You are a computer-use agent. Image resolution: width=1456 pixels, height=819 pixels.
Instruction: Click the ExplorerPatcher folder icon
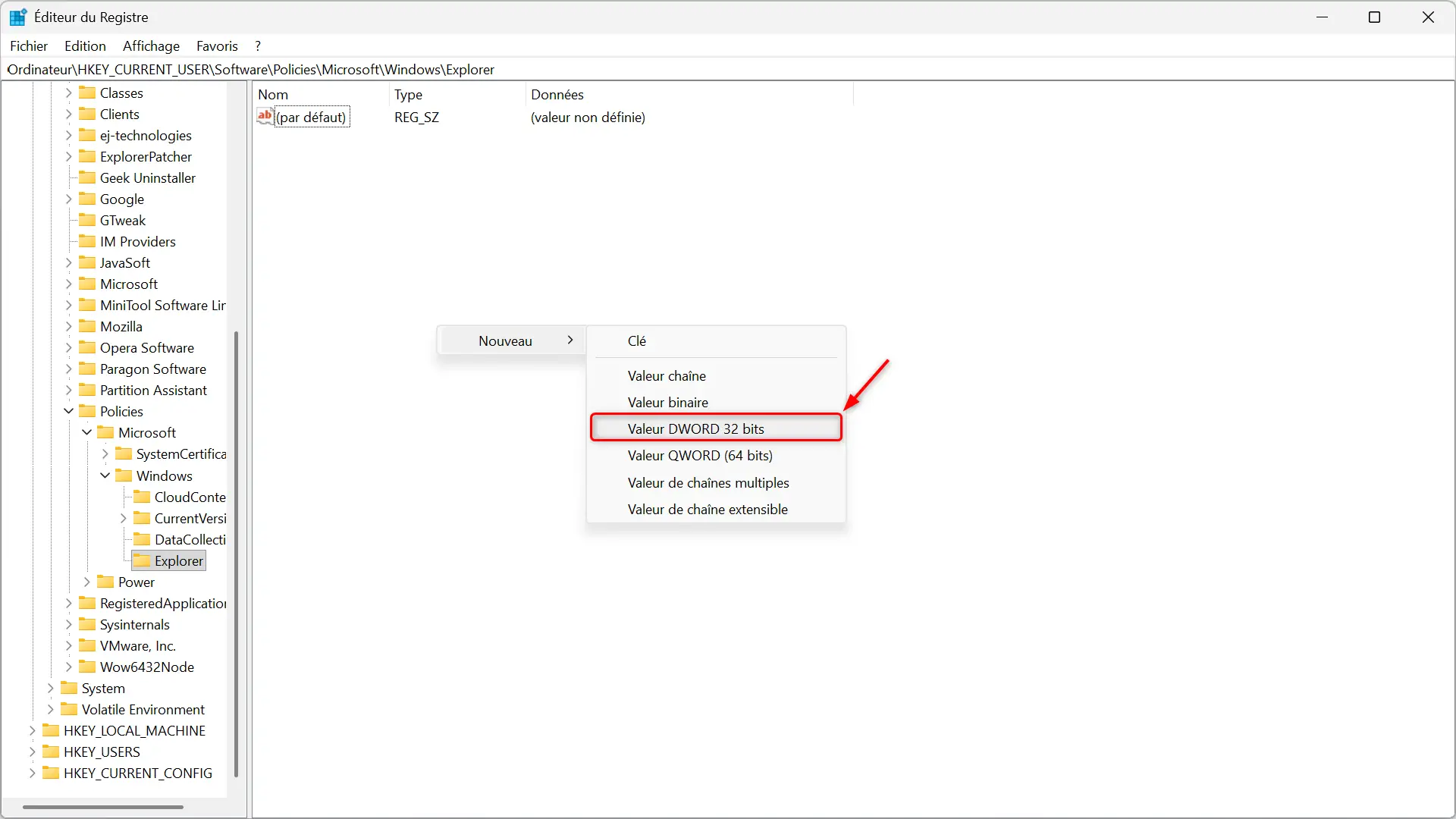pyautogui.click(x=87, y=156)
